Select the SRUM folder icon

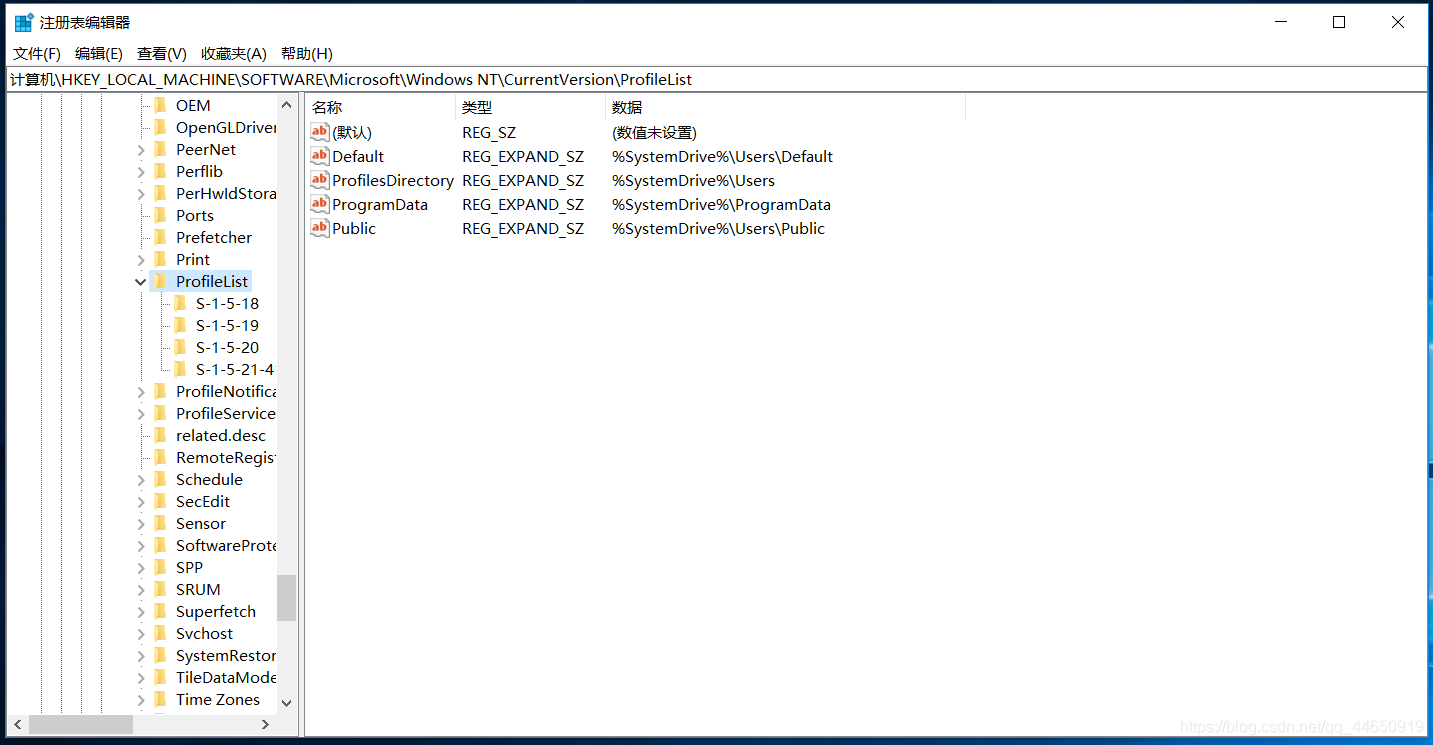coord(160,589)
